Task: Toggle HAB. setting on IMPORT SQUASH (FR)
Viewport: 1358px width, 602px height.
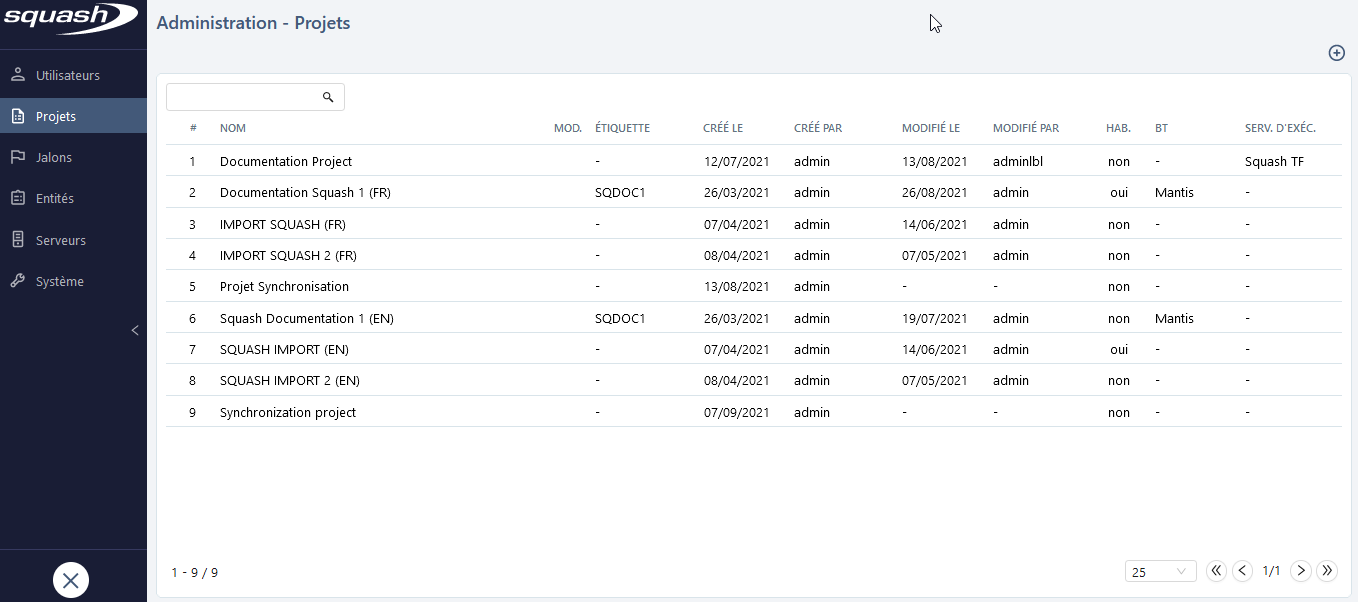Action: click(x=1118, y=224)
